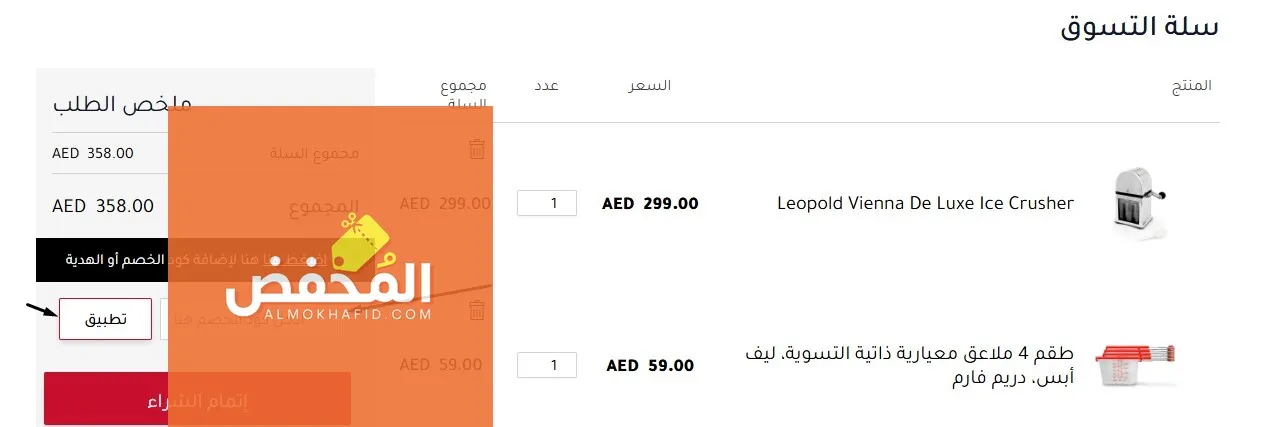Viewport: 1277px width, 427px height.
Task: Delete the Leopold Ice Crusher from cart
Action: click(x=477, y=150)
